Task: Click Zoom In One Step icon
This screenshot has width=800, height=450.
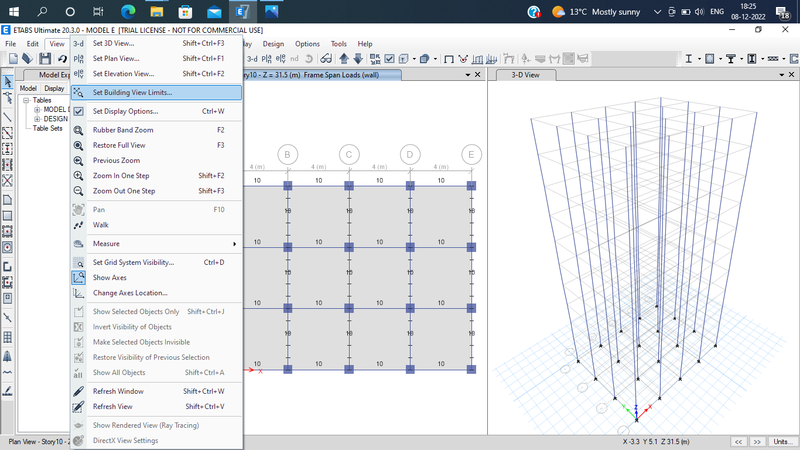Action: [78, 176]
